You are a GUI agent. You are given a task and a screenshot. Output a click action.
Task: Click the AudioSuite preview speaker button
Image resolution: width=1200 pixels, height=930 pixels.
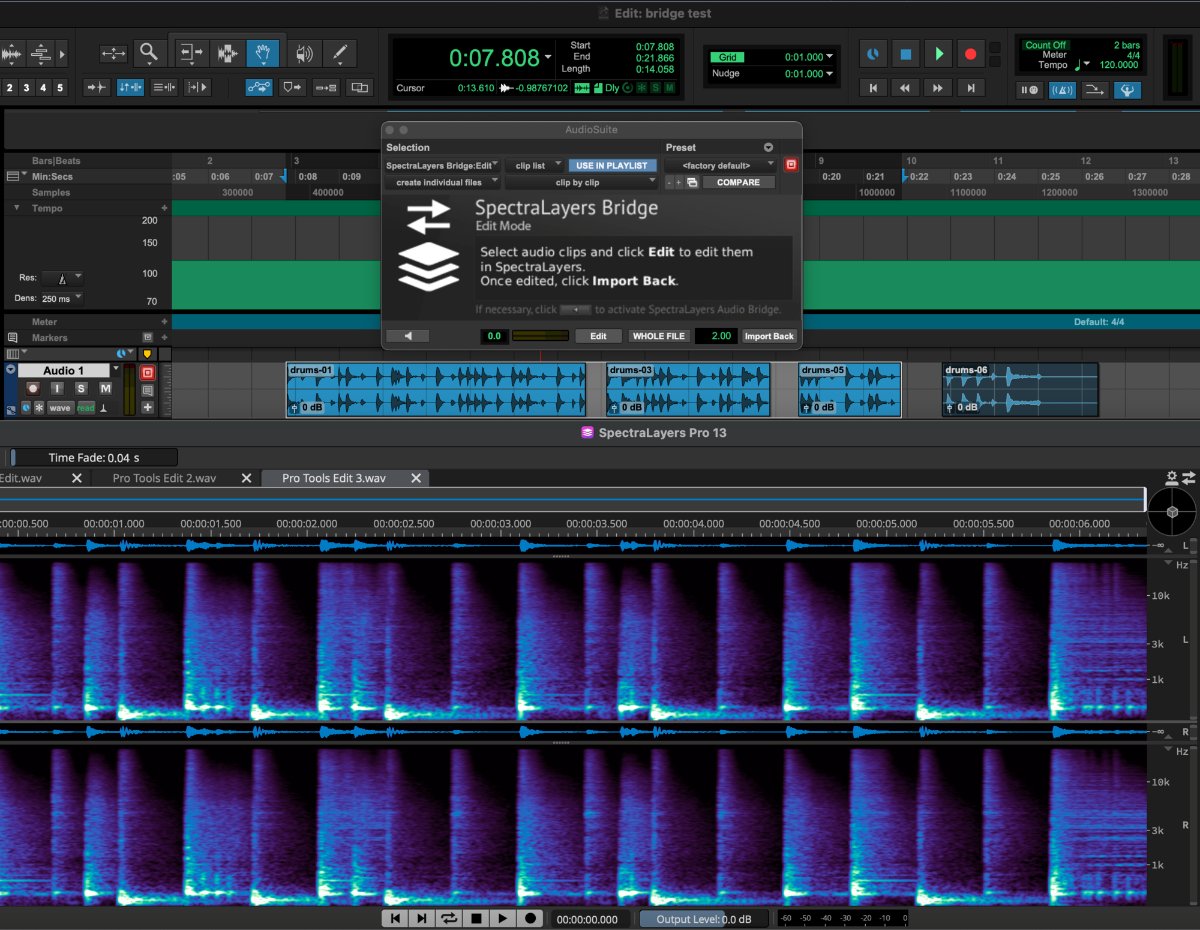408,336
